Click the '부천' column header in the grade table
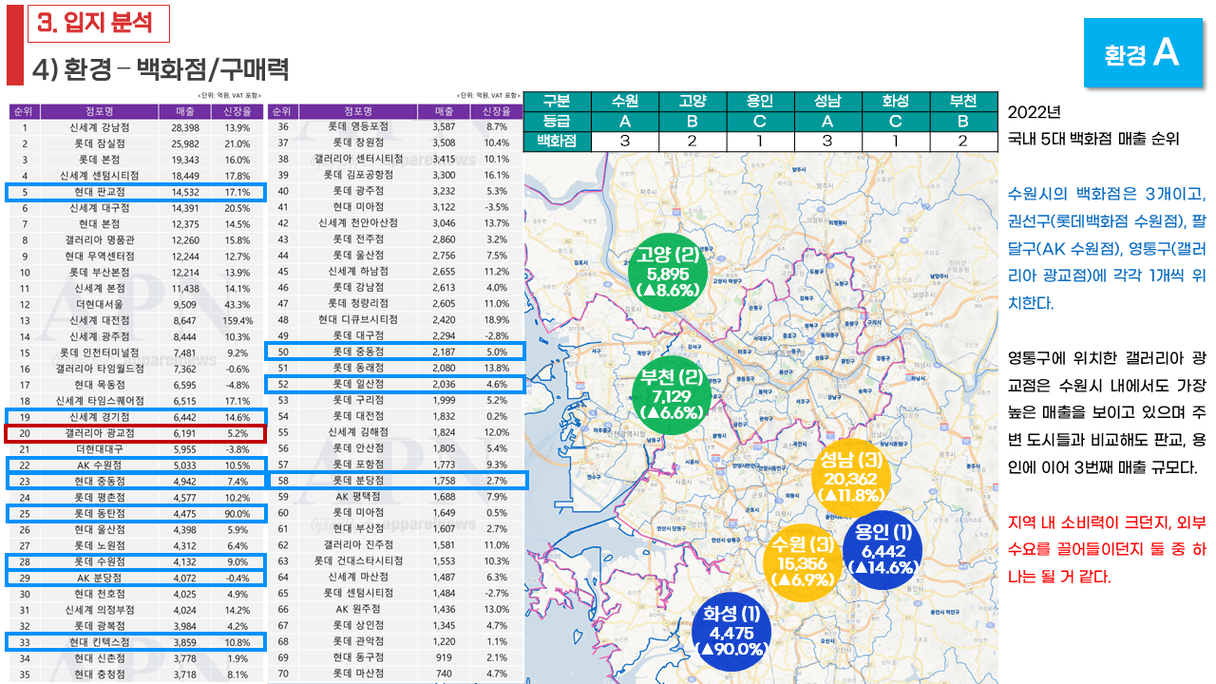The image size is (1216, 684). point(964,101)
